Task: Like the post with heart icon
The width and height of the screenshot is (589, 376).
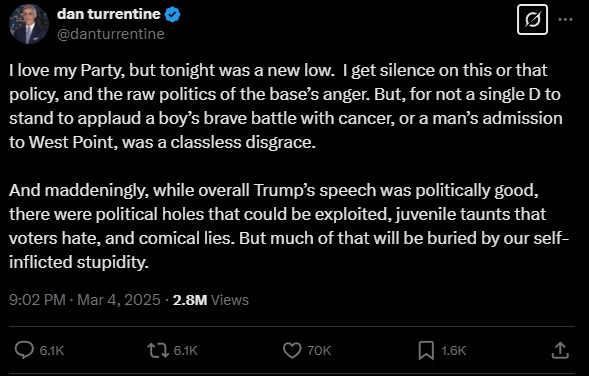Action: point(292,350)
